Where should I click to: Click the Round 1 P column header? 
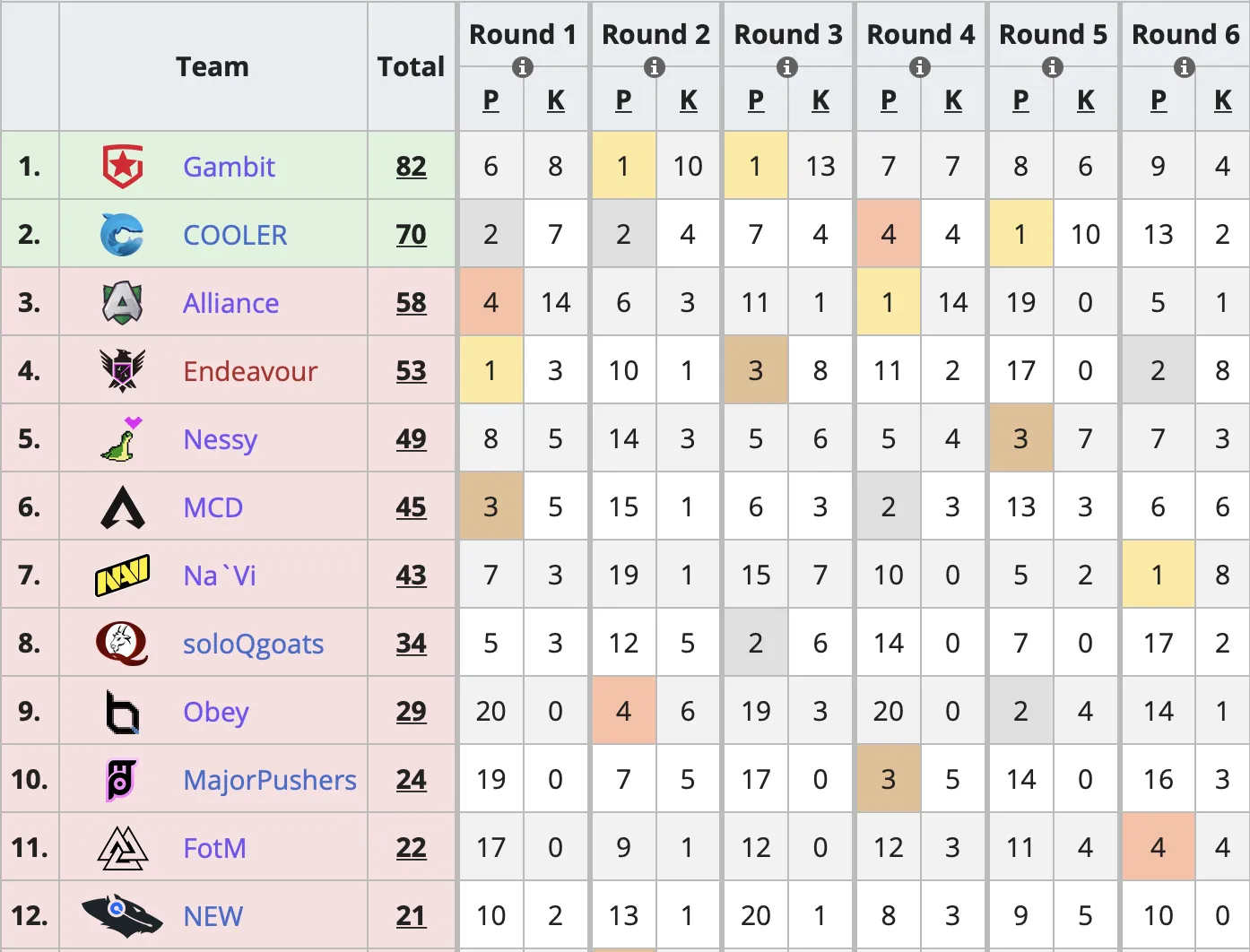[x=490, y=100]
